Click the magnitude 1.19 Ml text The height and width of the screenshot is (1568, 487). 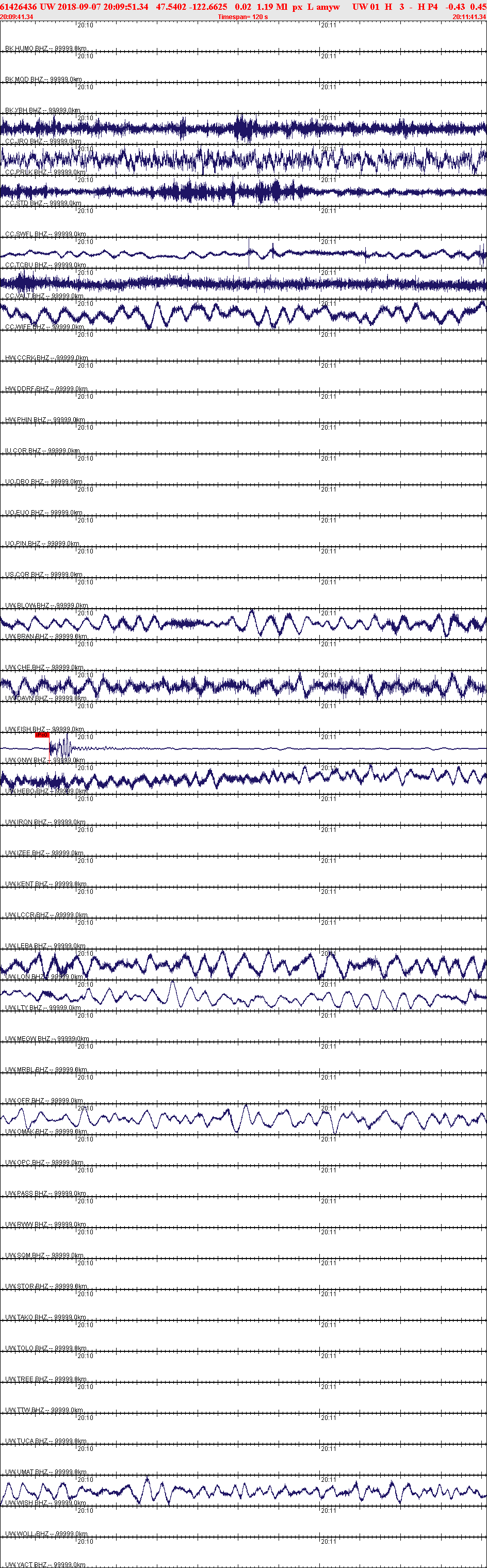pyautogui.click(x=272, y=7)
